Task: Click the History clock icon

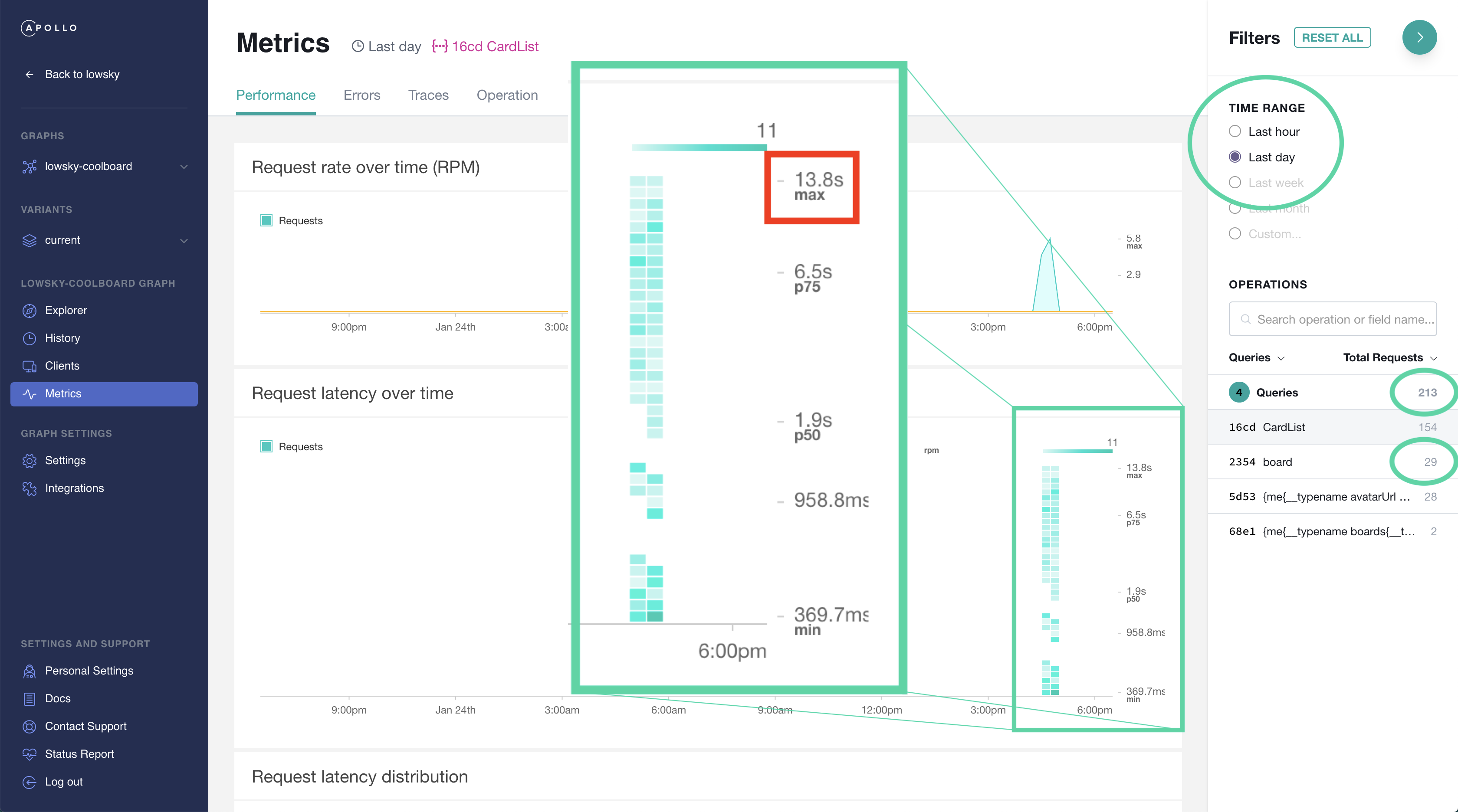Action: coord(30,338)
